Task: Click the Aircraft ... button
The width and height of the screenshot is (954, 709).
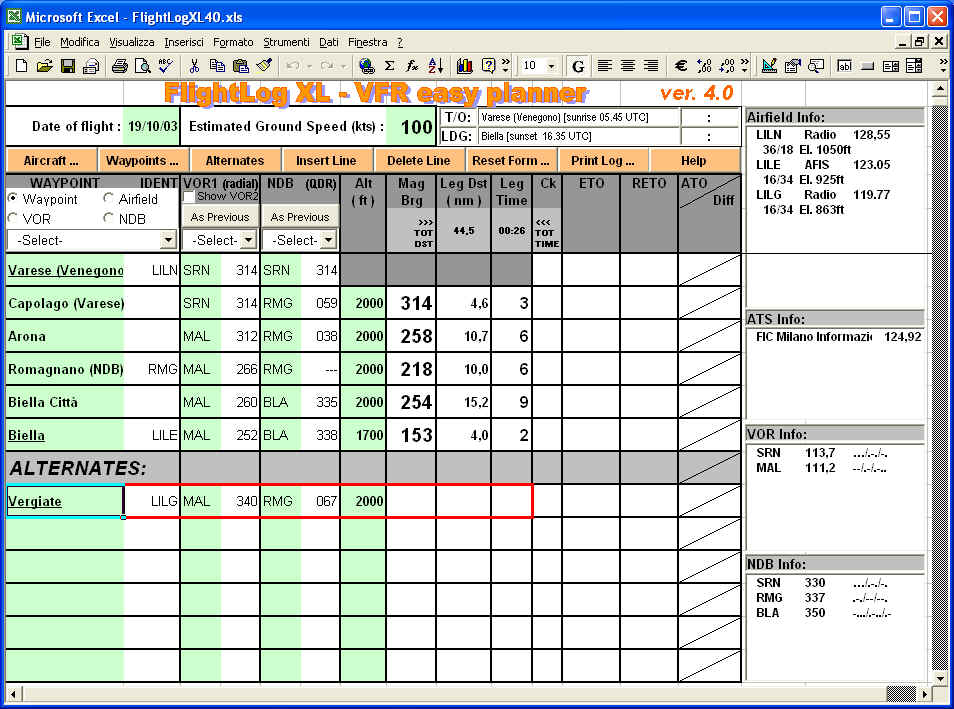Action: click(51, 161)
